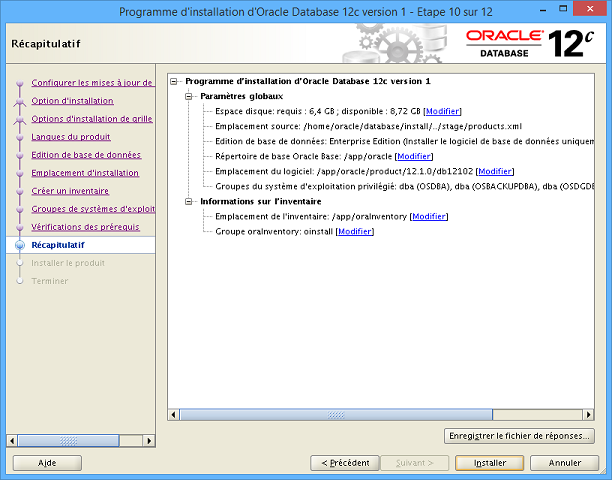
Task: Click Modifier link for Groupe oraInventory
Action: pos(354,231)
